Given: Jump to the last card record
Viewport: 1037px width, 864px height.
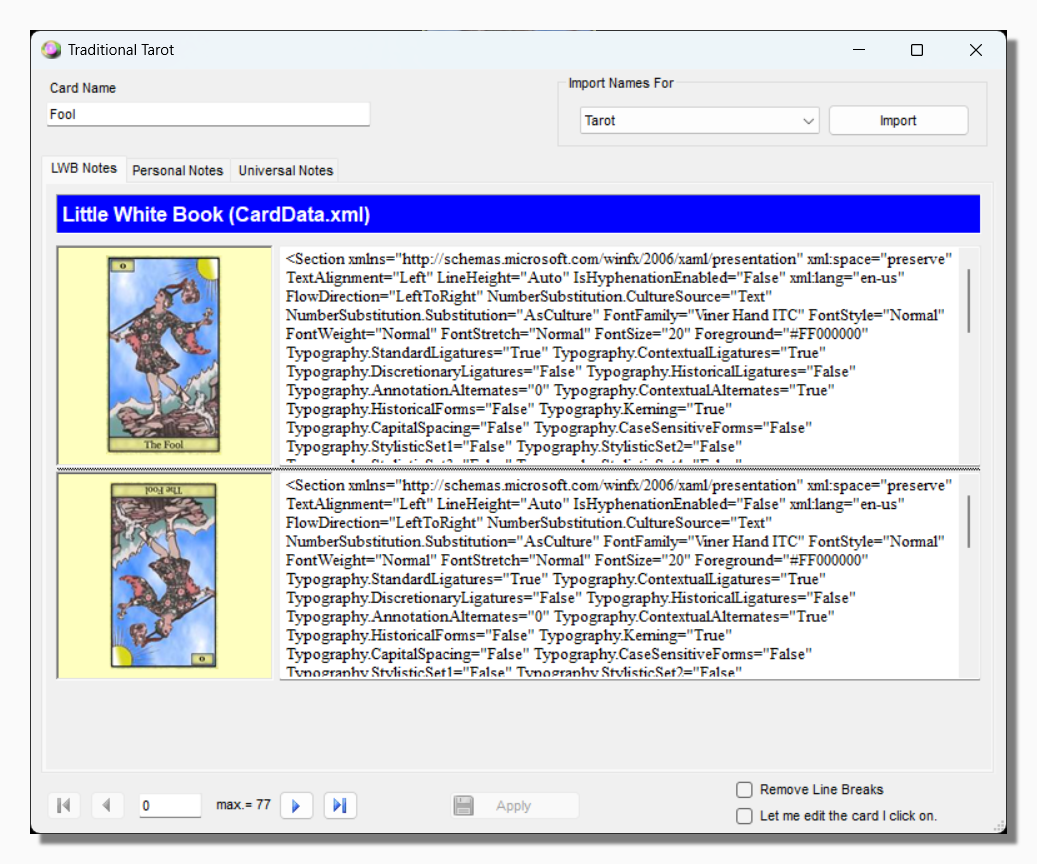Looking at the screenshot, I should (x=340, y=805).
